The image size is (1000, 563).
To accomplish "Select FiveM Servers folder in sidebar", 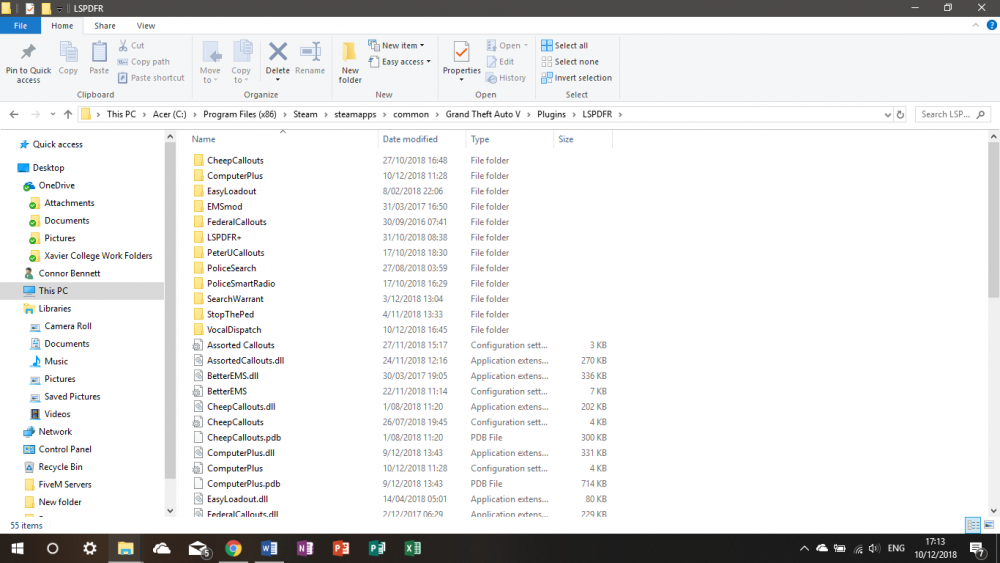I will click(64, 484).
